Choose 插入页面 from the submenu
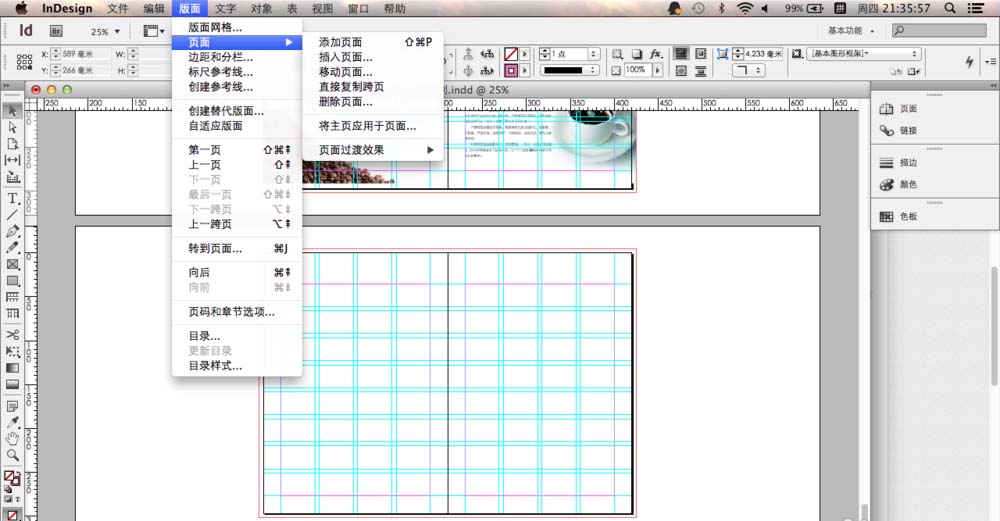 345,57
